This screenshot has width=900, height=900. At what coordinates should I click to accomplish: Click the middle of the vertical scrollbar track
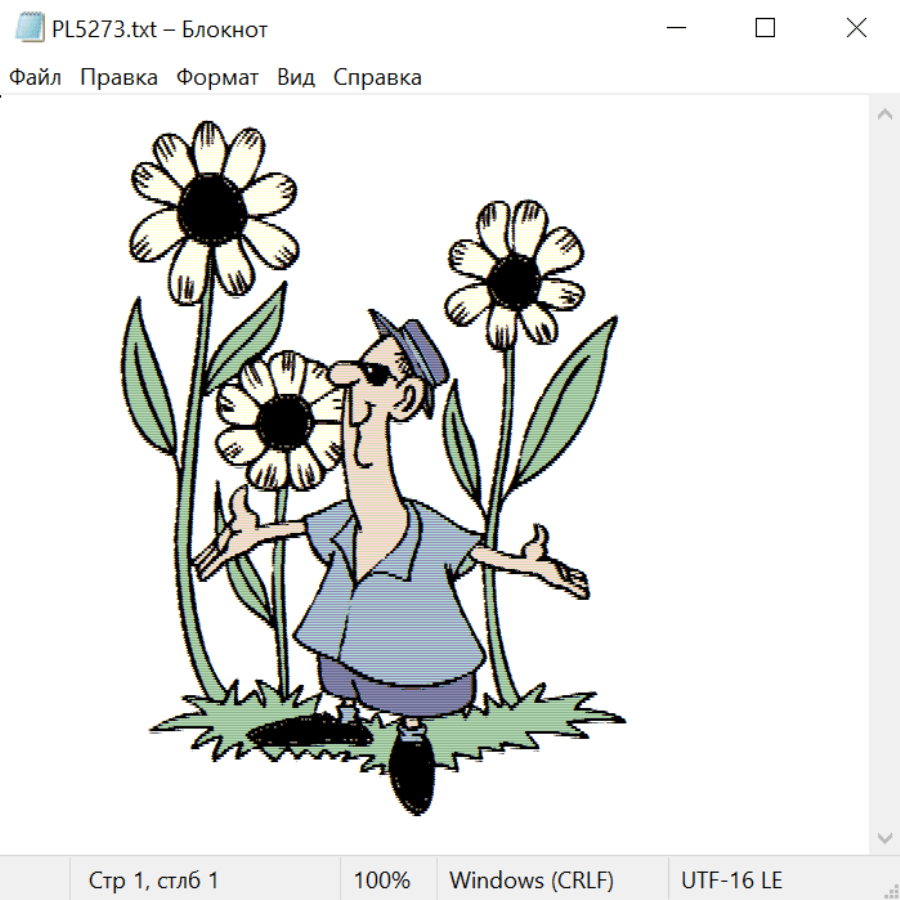tap(884, 475)
